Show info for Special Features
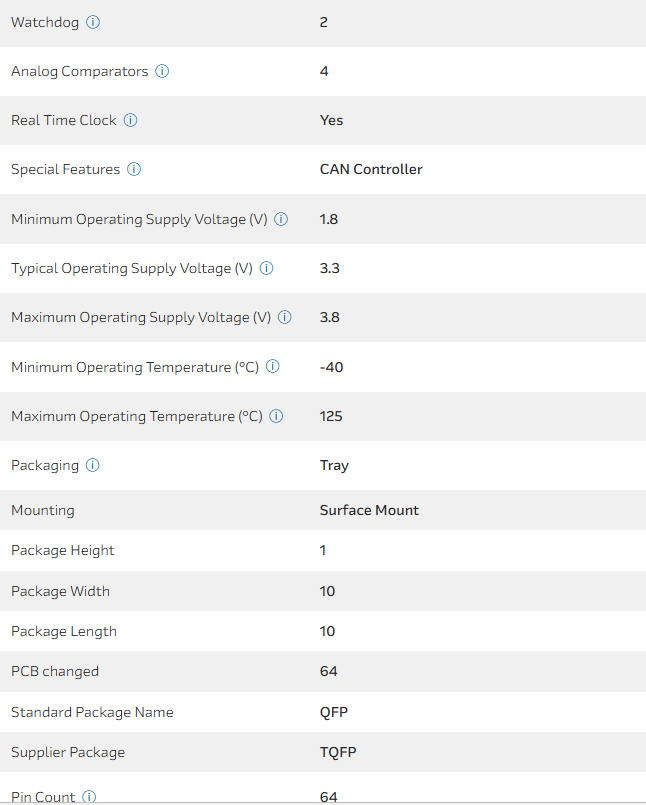The height and width of the screenshot is (805, 646). pos(134,169)
